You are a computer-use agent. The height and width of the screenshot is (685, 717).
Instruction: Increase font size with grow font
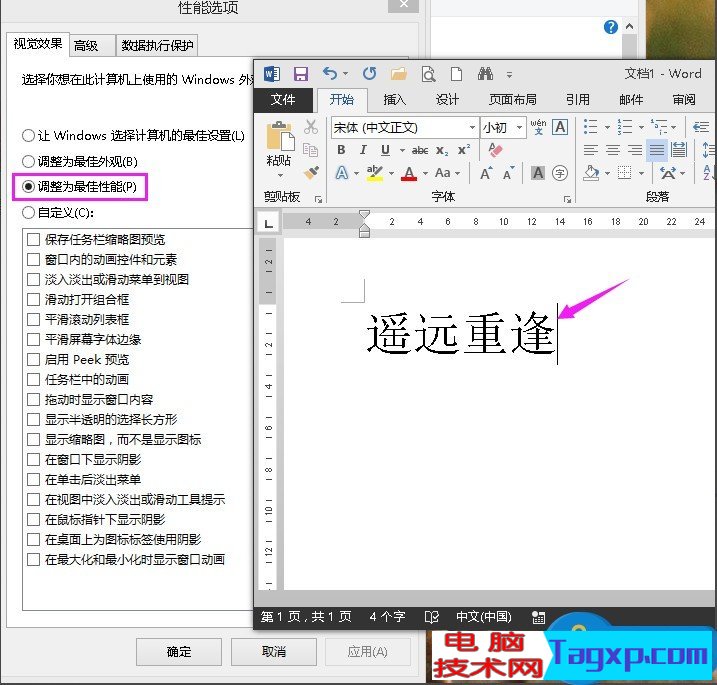pos(486,173)
